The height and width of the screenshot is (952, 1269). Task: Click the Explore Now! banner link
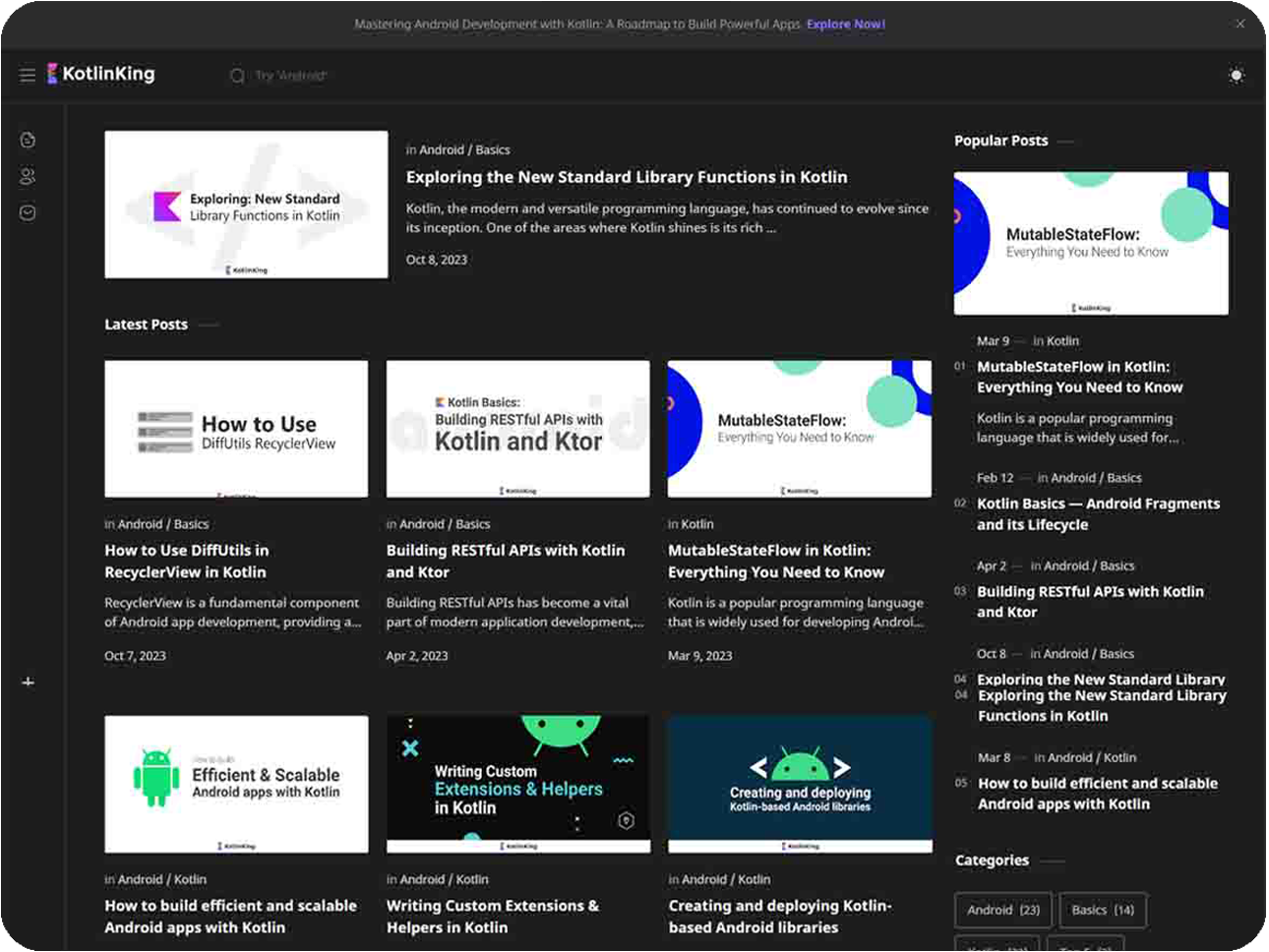pyautogui.click(x=845, y=24)
